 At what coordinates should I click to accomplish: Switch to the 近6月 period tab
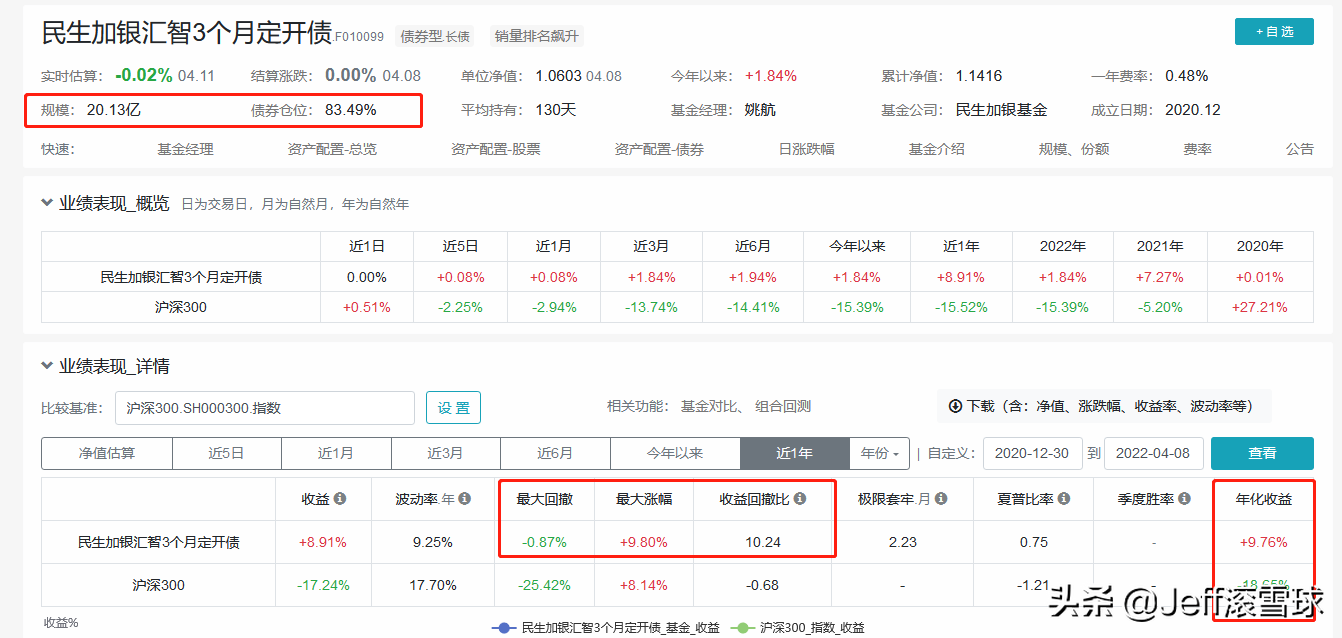pos(555,453)
